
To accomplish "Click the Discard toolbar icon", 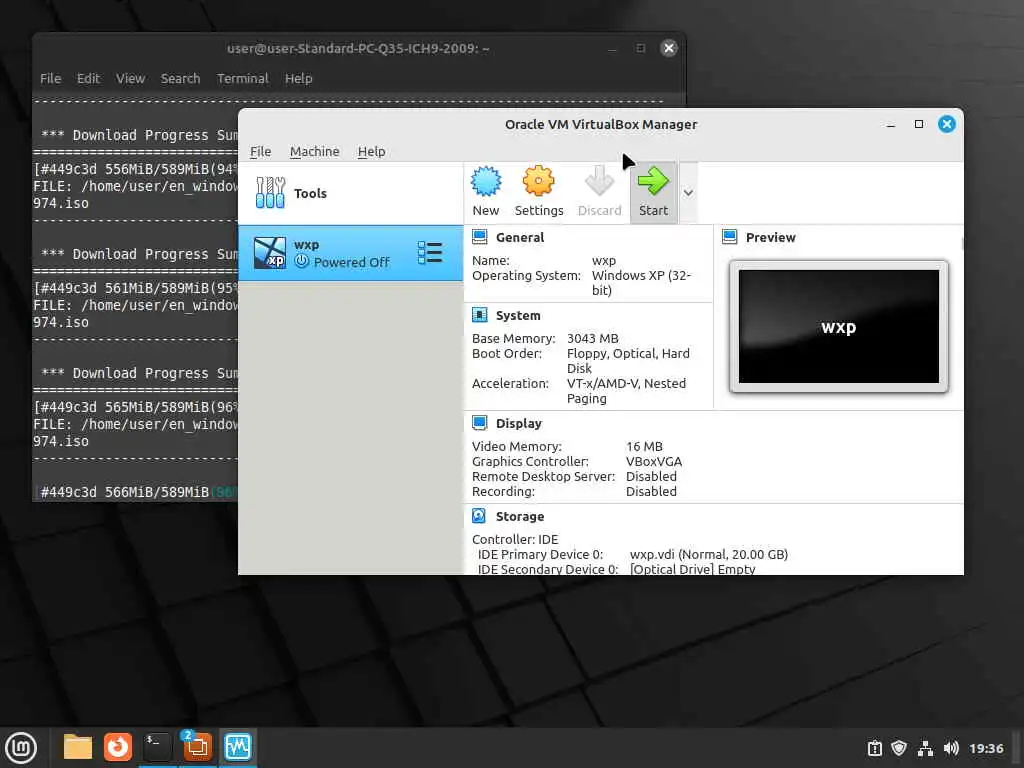I will tap(599, 182).
